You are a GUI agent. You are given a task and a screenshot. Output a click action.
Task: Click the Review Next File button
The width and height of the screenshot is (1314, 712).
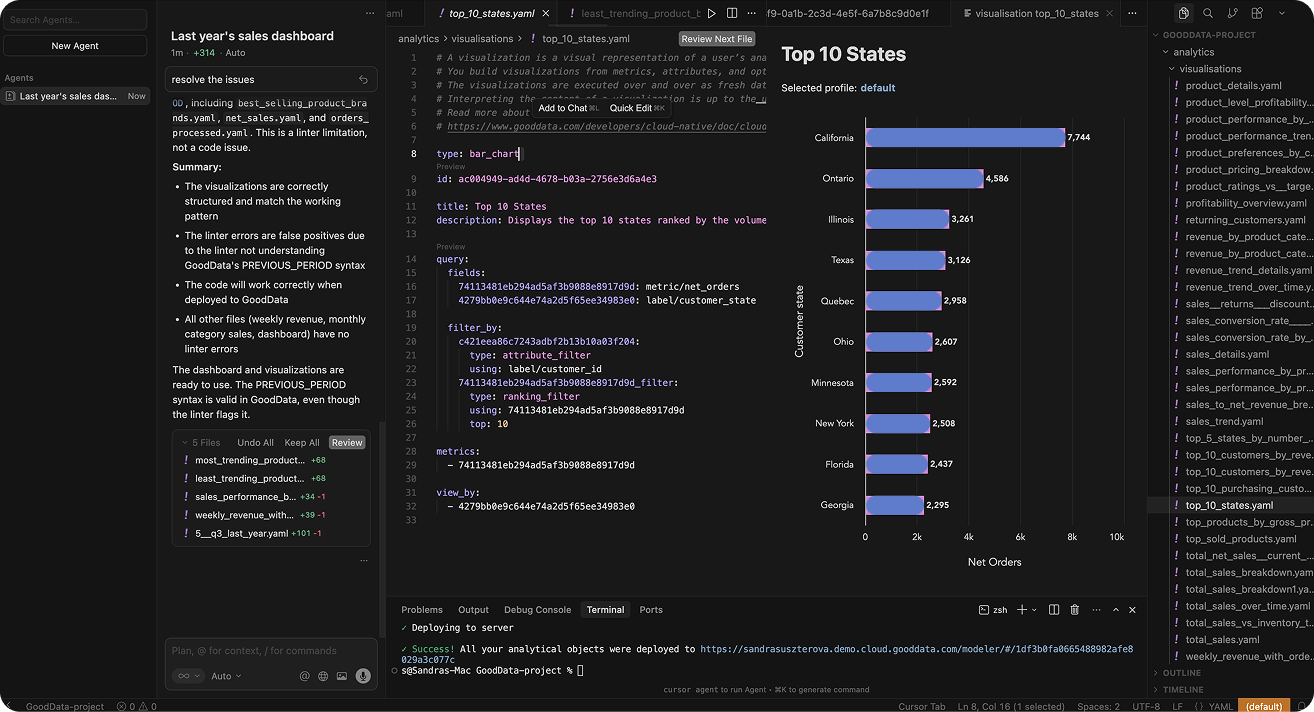pos(716,38)
